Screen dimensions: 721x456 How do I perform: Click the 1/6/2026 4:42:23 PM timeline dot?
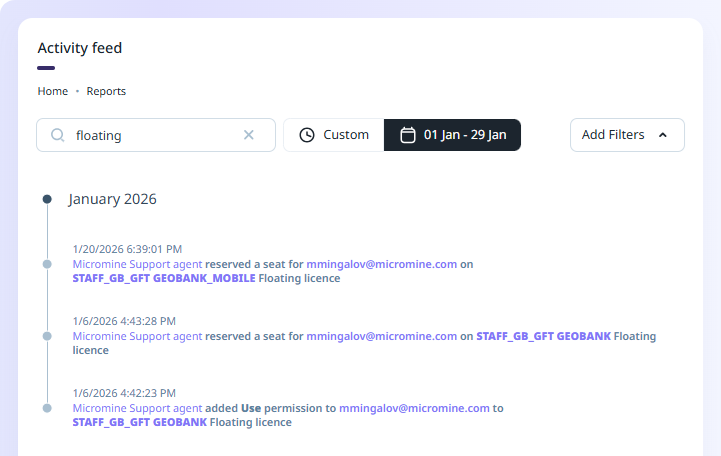point(47,408)
